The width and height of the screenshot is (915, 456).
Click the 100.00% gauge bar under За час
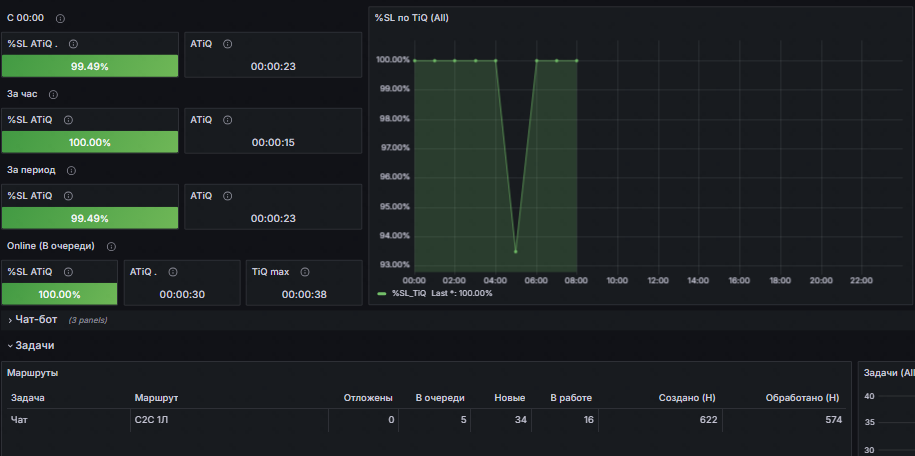[x=90, y=142]
